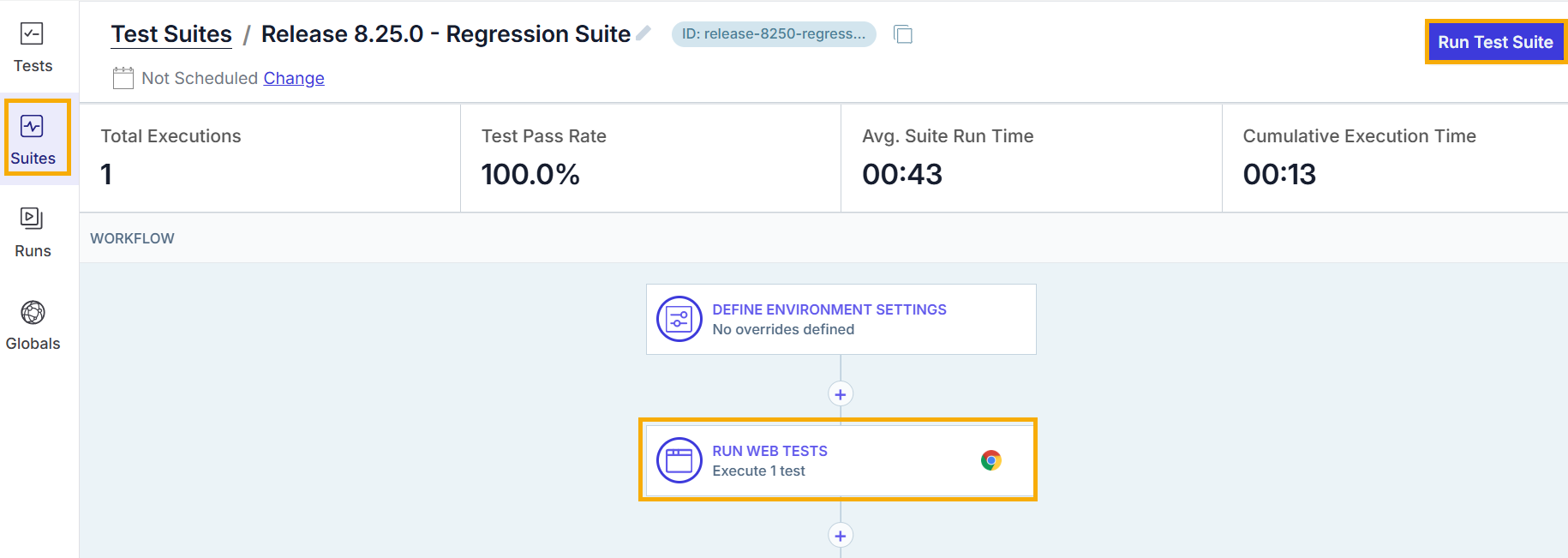Click the Test Pass Rate value
The width and height of the screenshot is (1568, 558).
(x=530, y=175)
